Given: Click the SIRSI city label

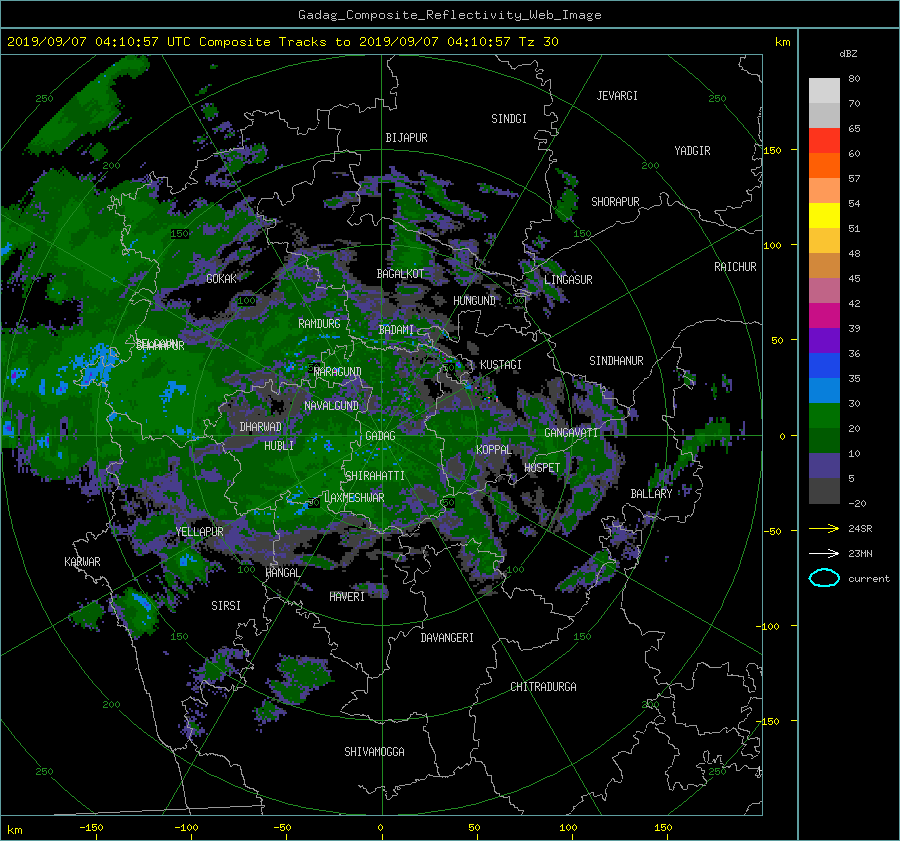Looking at the screenshot, I should tap(226, 606).
